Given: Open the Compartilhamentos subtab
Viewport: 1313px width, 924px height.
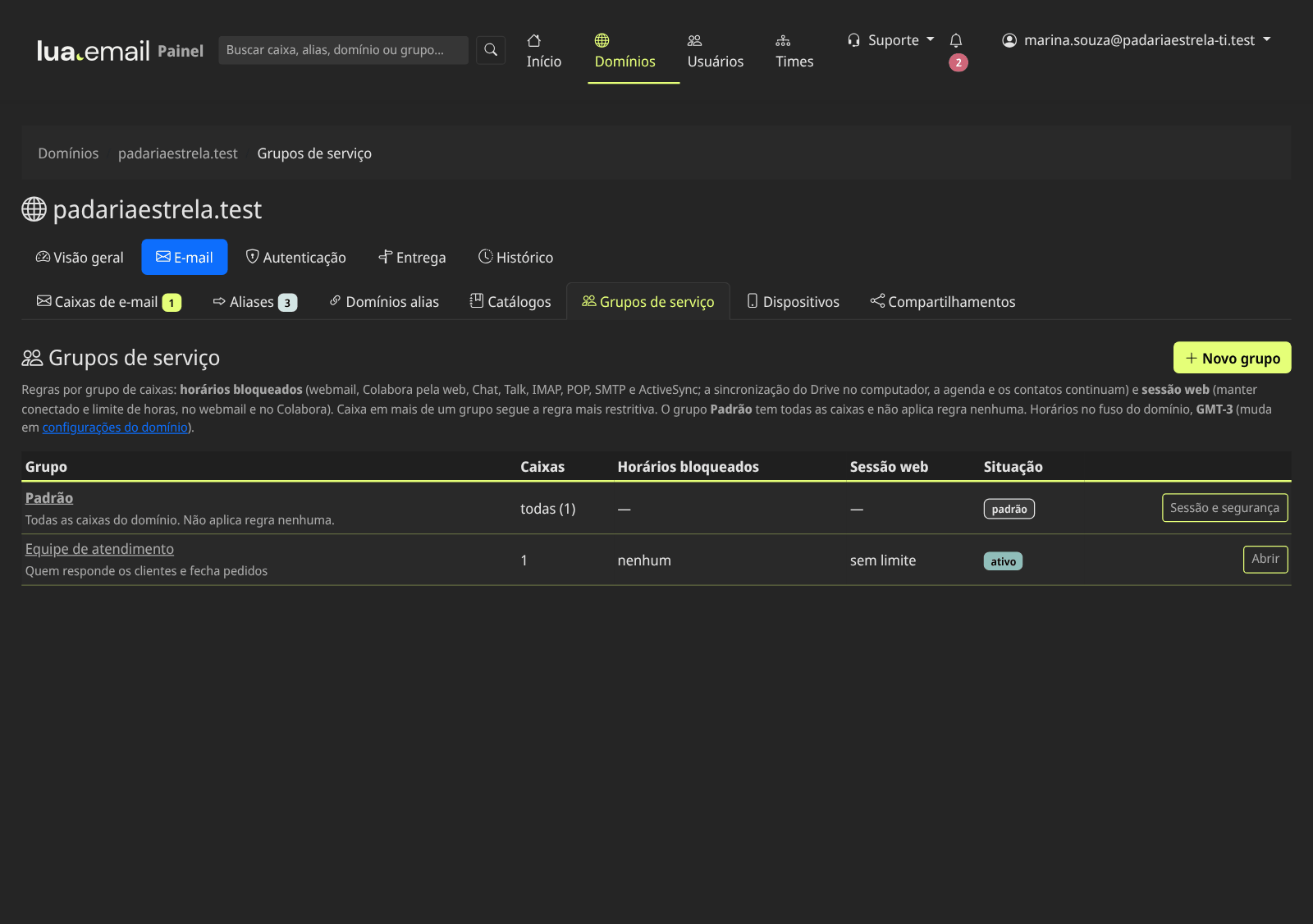Looking at the screenshot, I should pos(943,302).
